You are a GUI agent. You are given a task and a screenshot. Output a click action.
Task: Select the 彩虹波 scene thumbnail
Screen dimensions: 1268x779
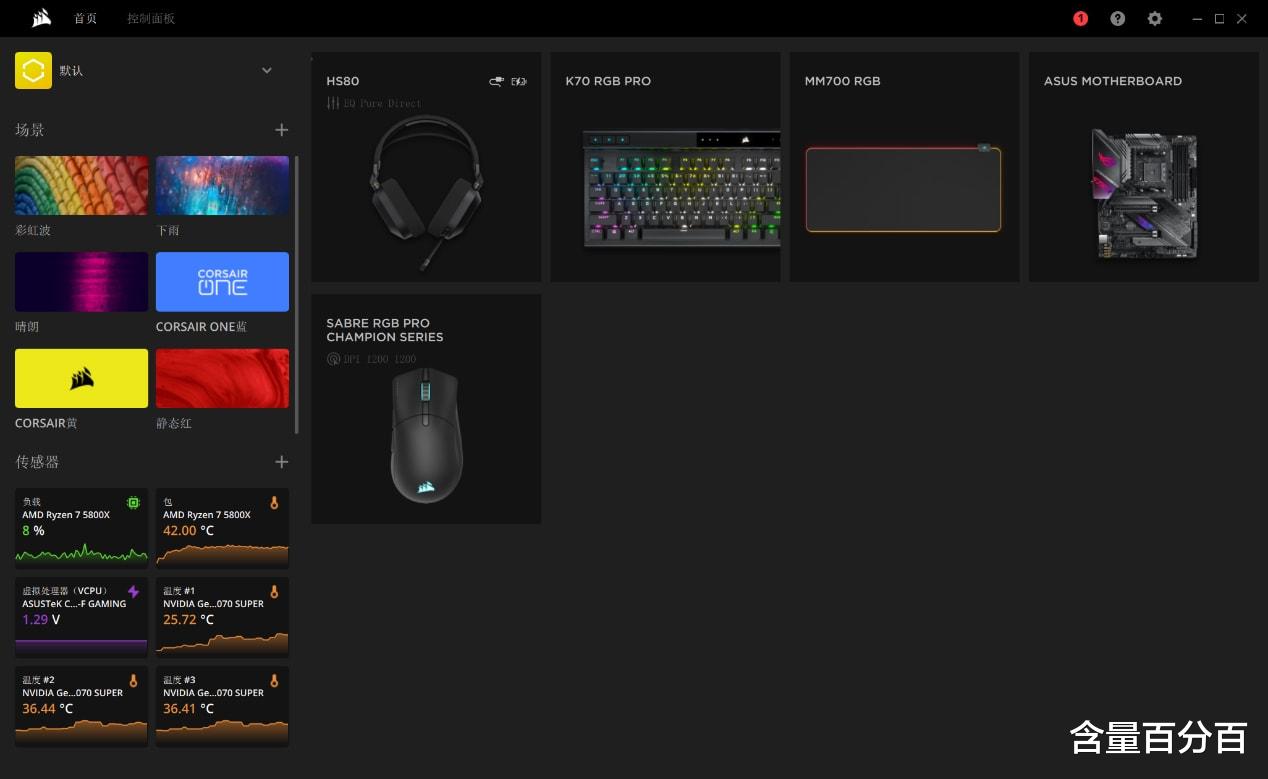coord(81,185)
